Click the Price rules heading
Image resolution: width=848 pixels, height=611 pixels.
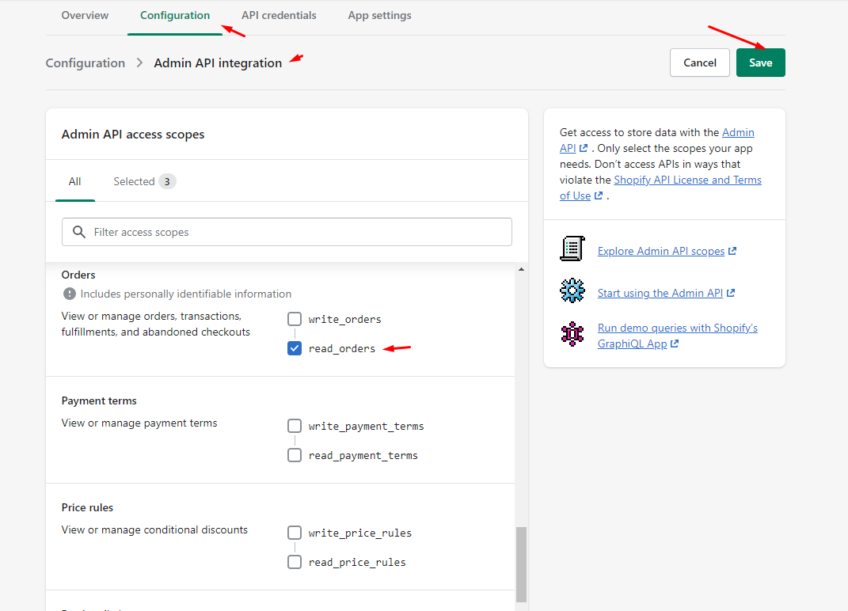tap(87, 507)
